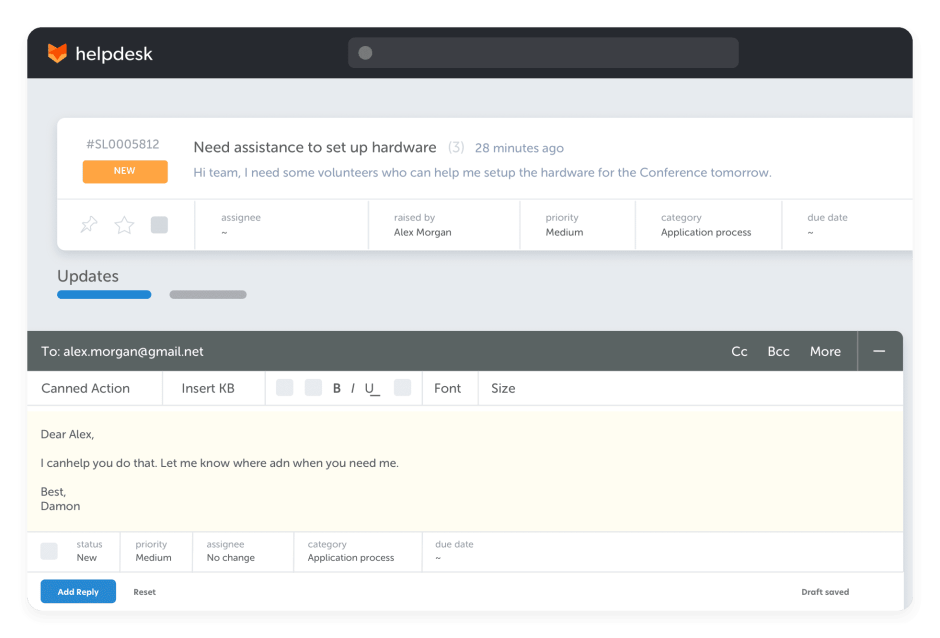Click the Add Reply button
Image resolution: width=940 pixels, height=638 pixels.
(x=78, y=592)
